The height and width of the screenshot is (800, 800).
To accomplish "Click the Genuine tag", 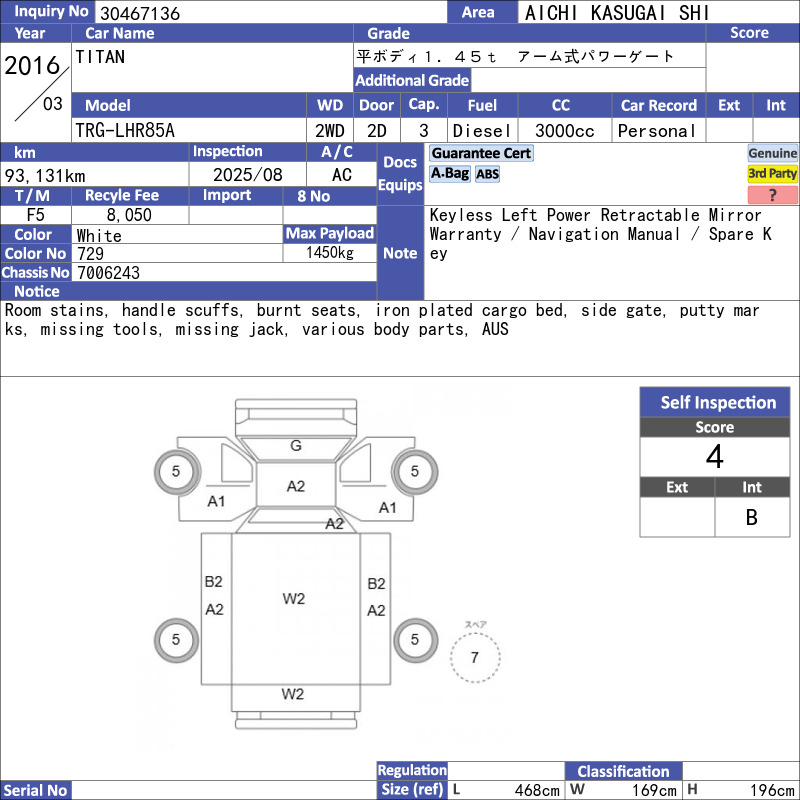I will [772, 153].
